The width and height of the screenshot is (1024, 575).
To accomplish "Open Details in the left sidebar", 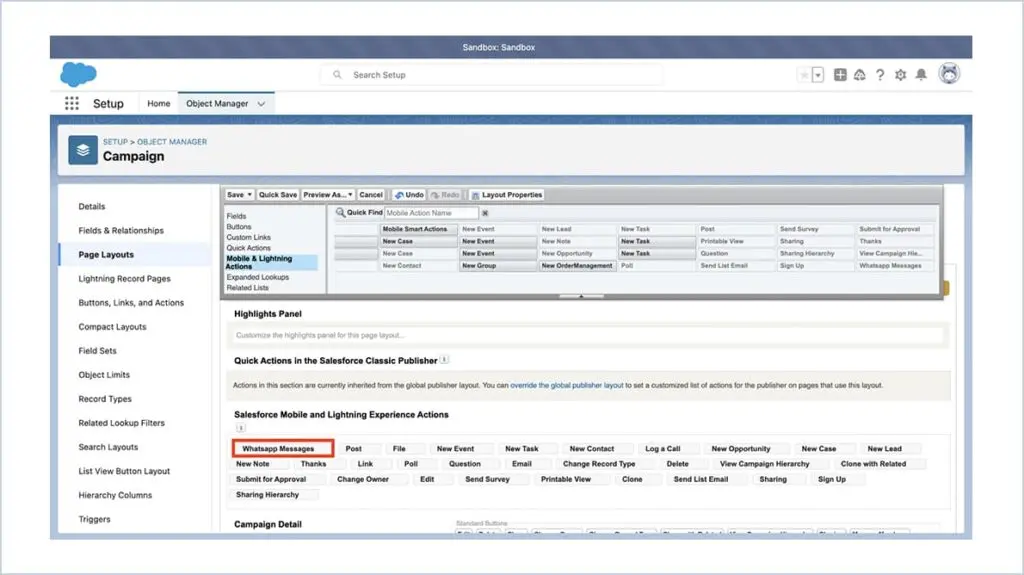I will tap(91, 206).
